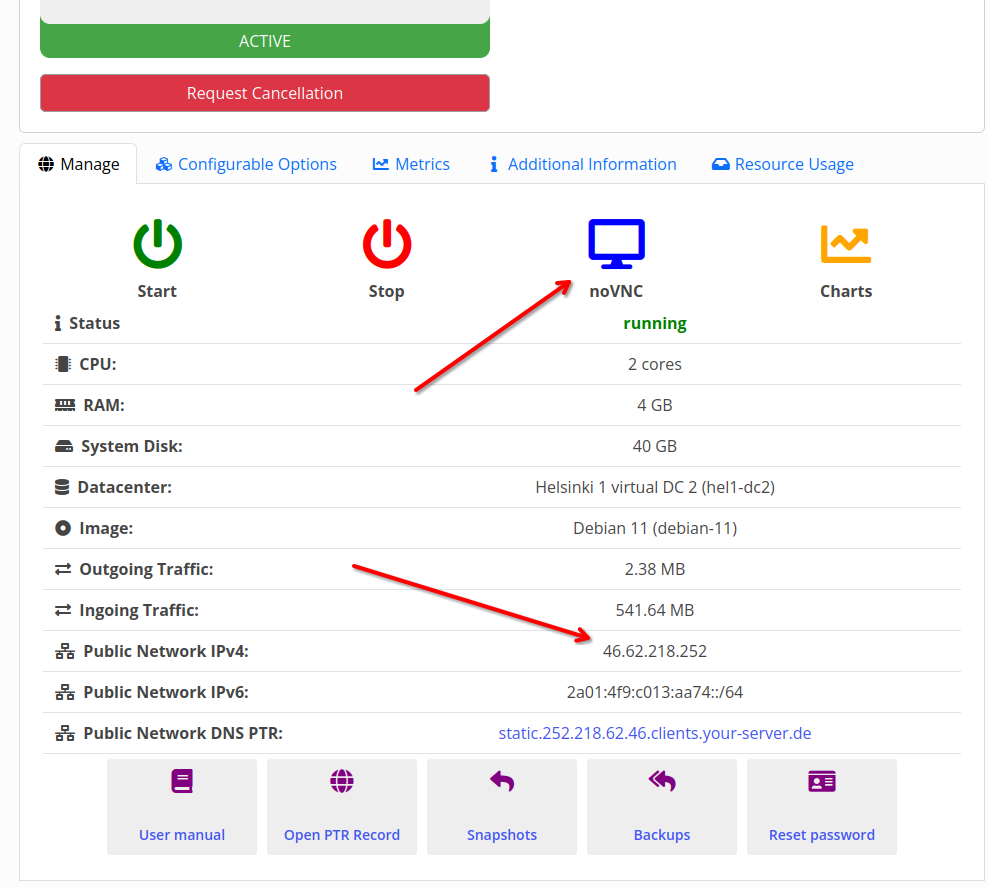Click the Snapshots arrow icon
This screenshot has width=988, height=889.
(x=501, y=782)
